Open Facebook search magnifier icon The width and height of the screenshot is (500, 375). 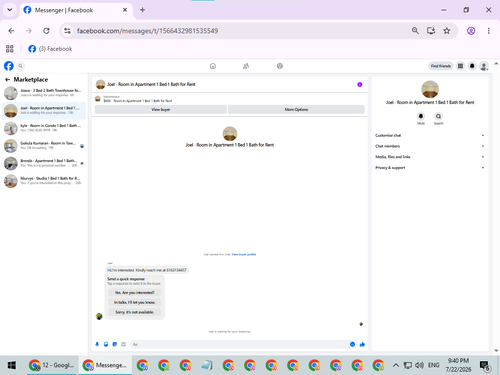tap(20, 66)
